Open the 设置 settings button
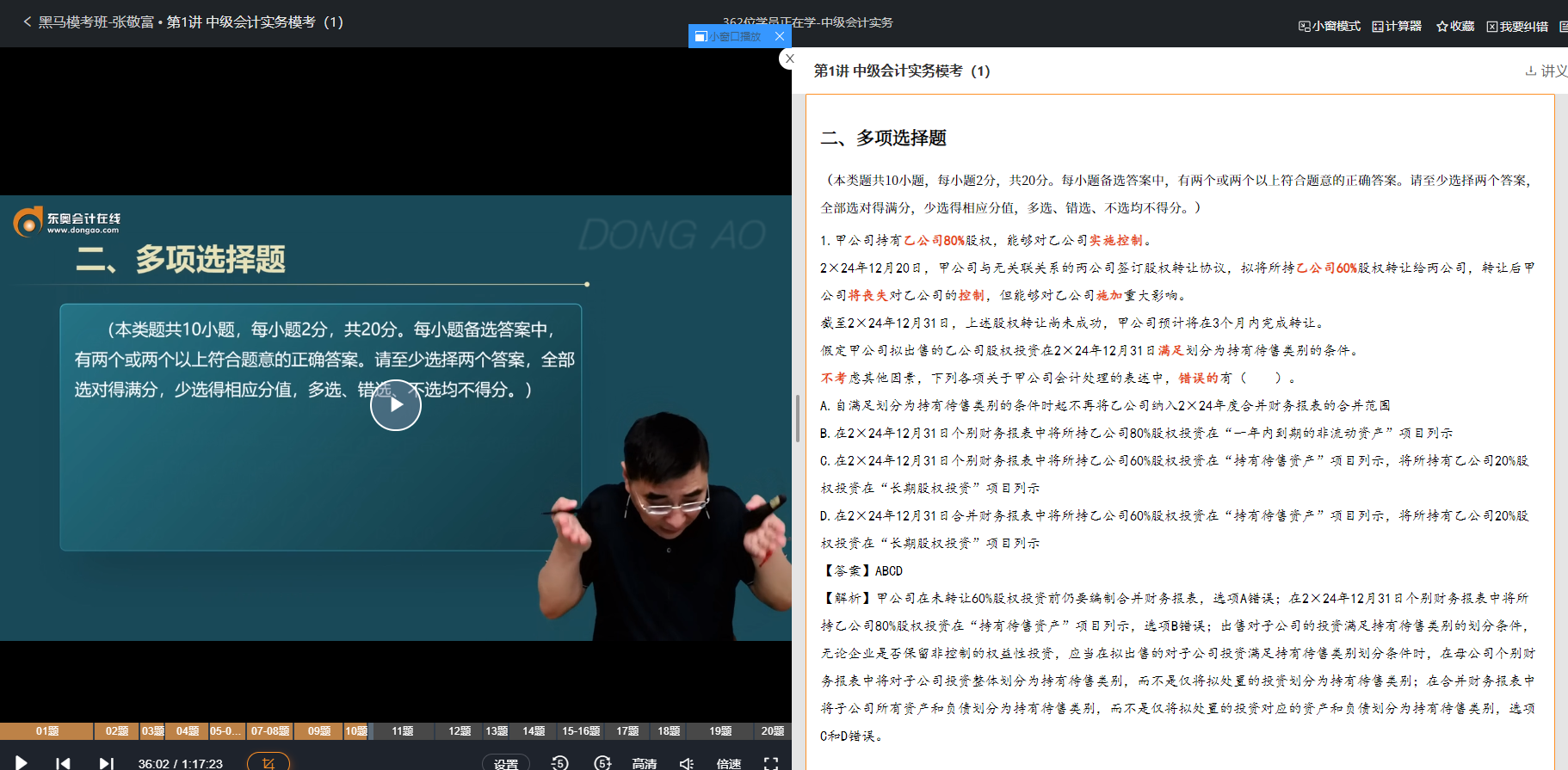The image size is (1568, 770). [x=506, y=763]
